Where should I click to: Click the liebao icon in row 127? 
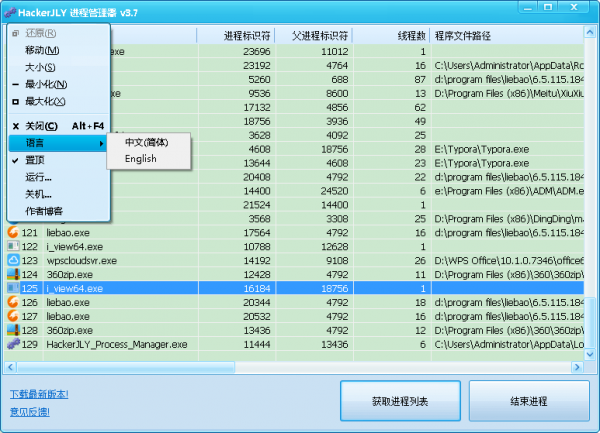click(x=13, y=316)
